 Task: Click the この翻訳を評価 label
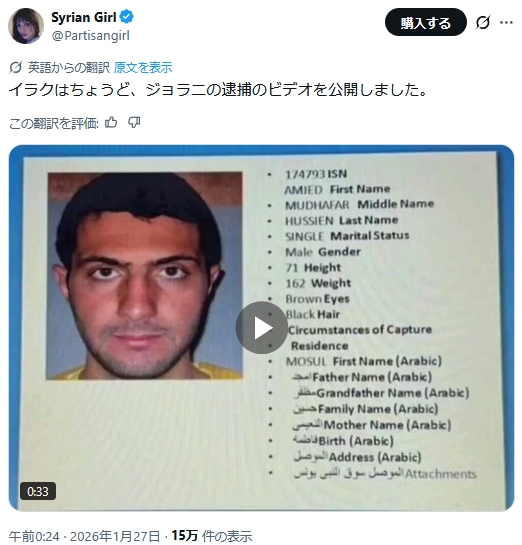54,123
